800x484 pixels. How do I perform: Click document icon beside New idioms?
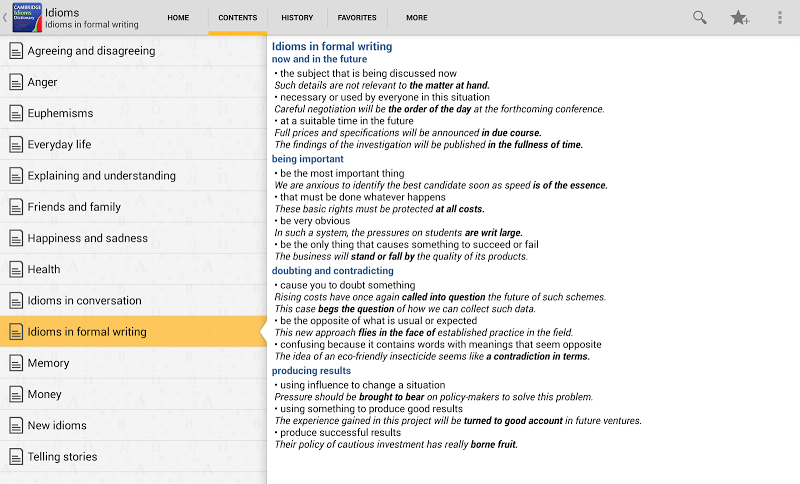coord(16,425)
